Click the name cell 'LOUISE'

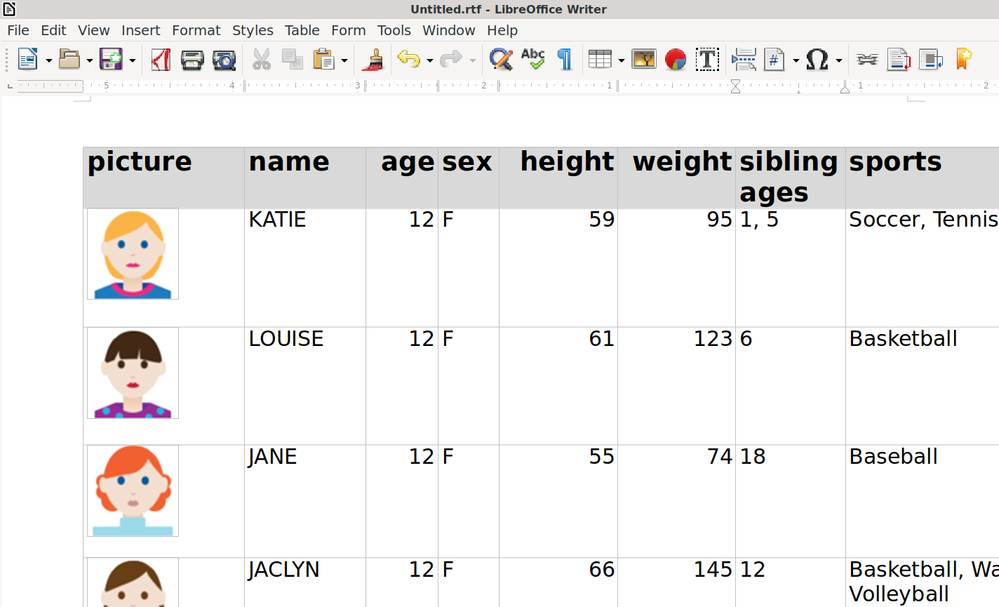(x=305, y=386)
